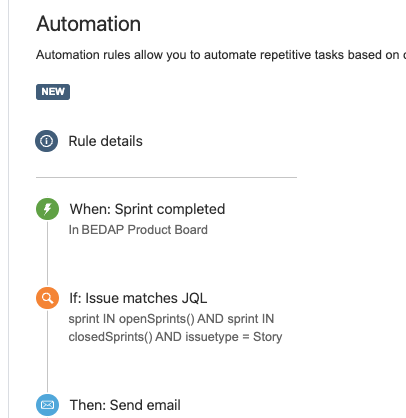Open the If: Issue matches JQL condition
406x418 pixels.
(138, 298)
